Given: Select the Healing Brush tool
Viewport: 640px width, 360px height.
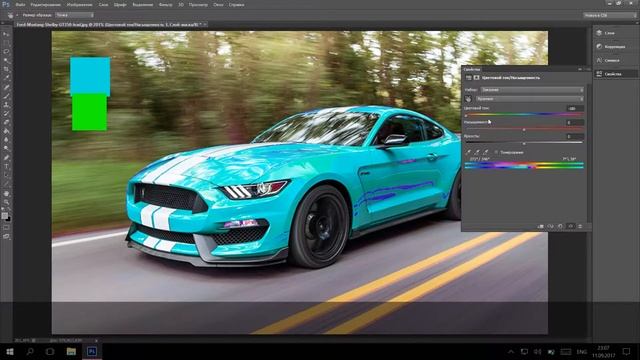Looking at the screenshot, I should click(x=6, y=87).
